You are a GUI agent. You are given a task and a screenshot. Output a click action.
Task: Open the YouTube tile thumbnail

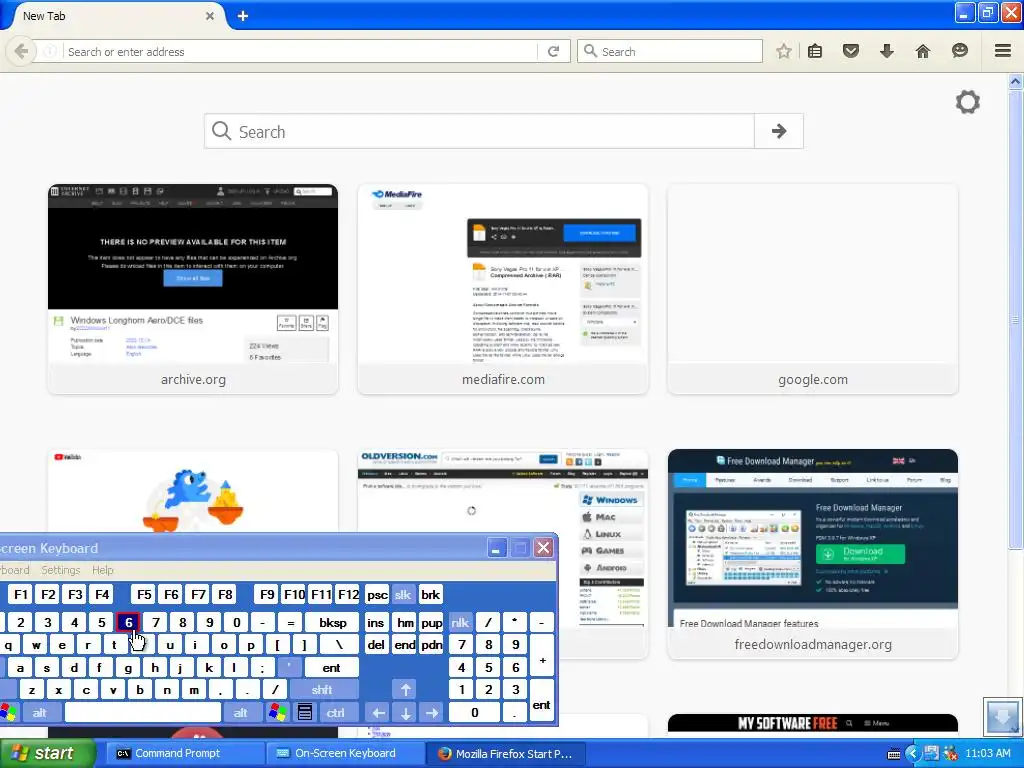(x=193, y=491)
